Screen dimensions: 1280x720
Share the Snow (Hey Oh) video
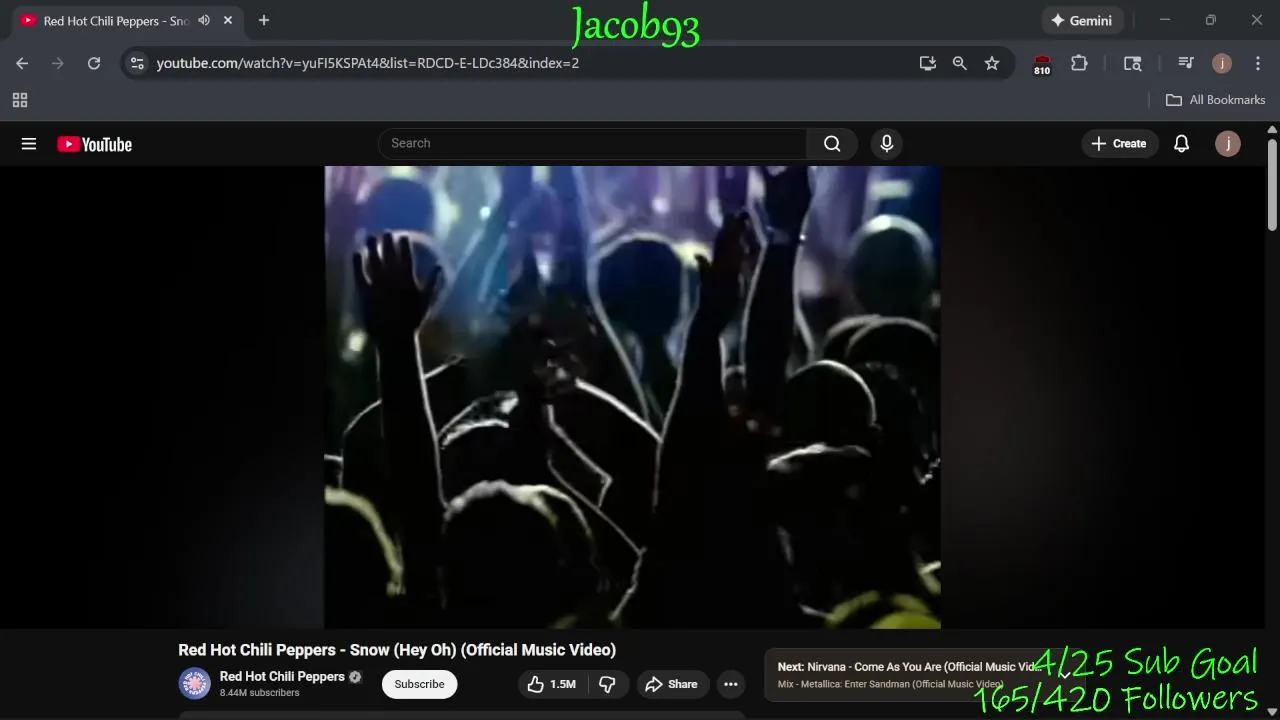click(671, 684)
